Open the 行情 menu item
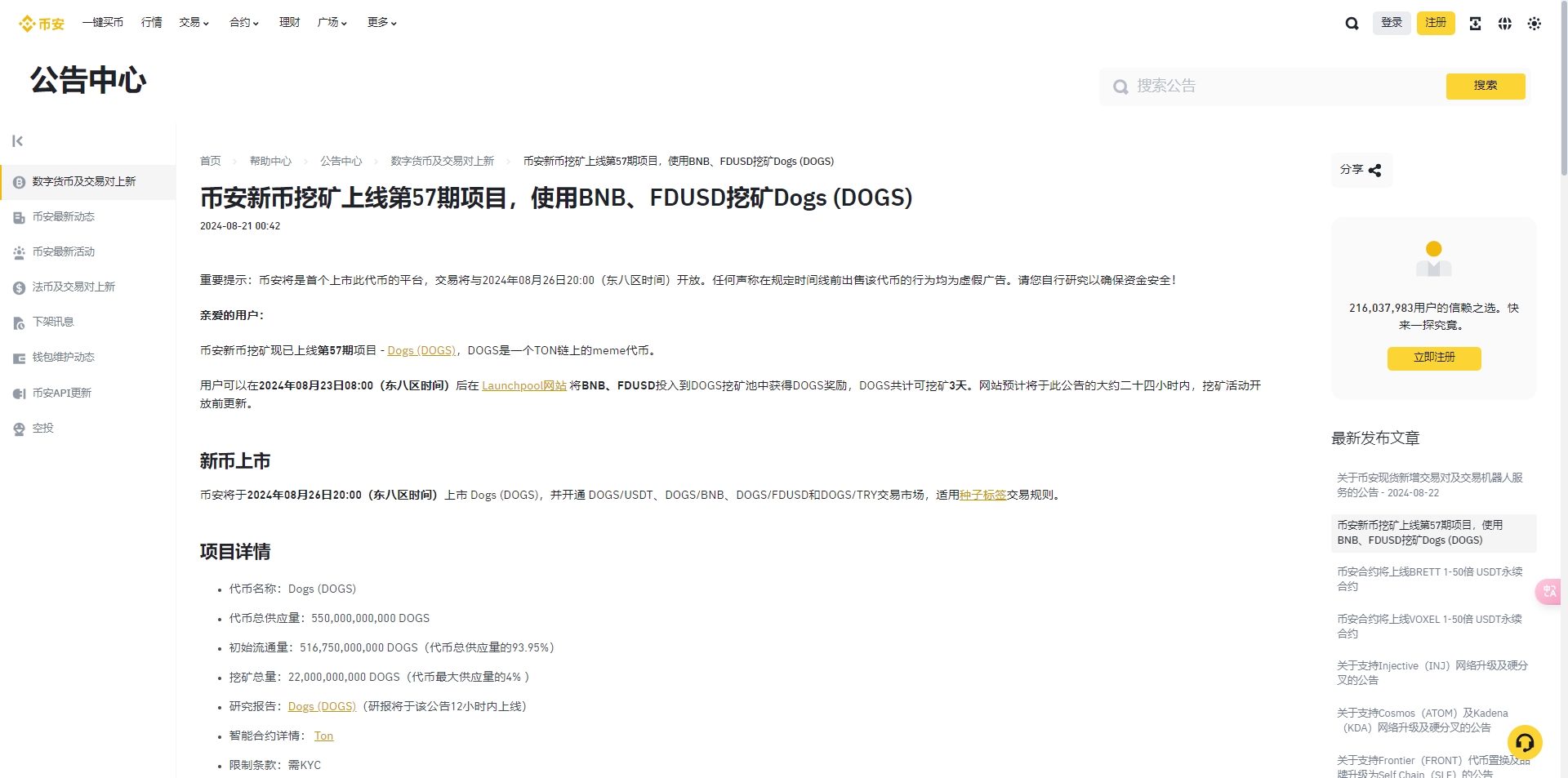The image size is (1568, 778). pos(152,23)
